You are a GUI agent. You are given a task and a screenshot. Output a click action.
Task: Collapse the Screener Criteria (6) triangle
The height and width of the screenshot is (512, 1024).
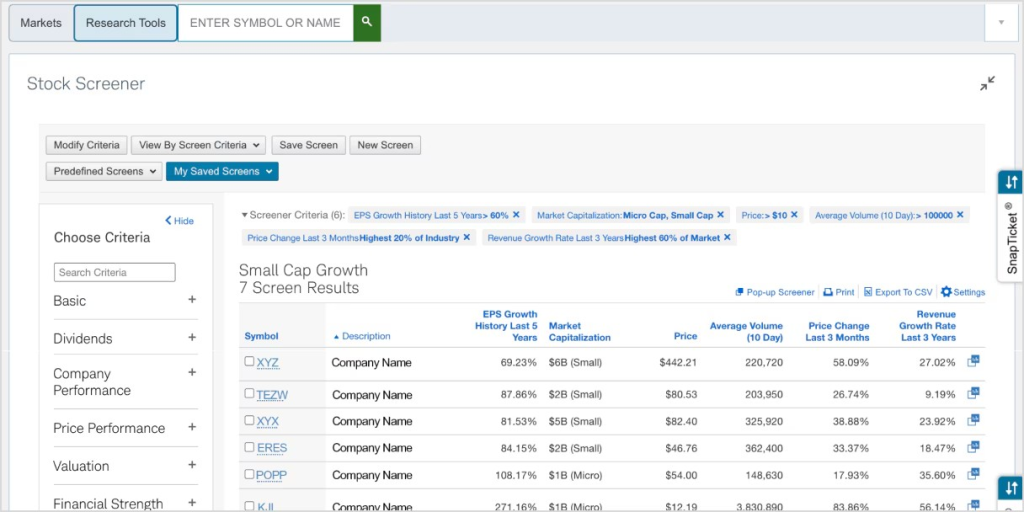click(245, 214)
